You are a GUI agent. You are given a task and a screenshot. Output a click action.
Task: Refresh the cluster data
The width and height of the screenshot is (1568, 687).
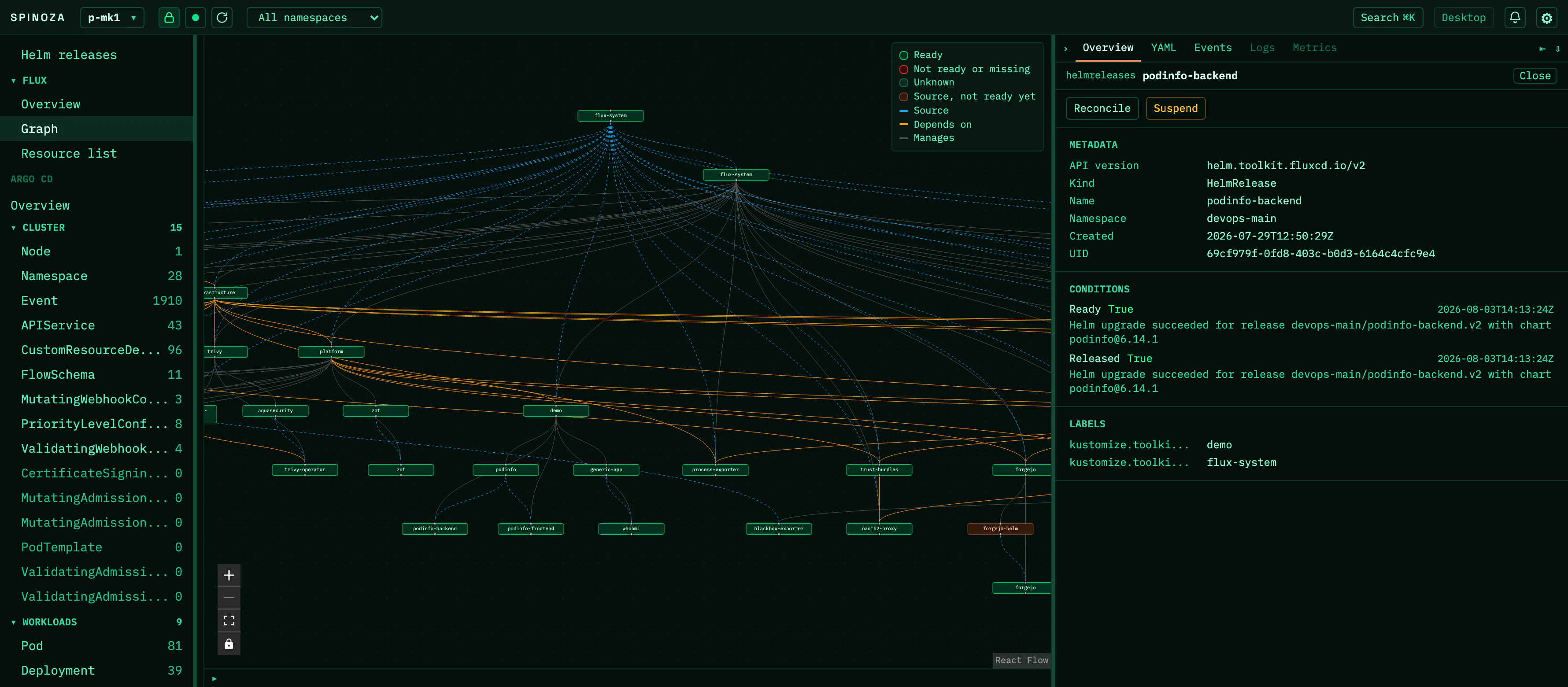pos(222,18)
